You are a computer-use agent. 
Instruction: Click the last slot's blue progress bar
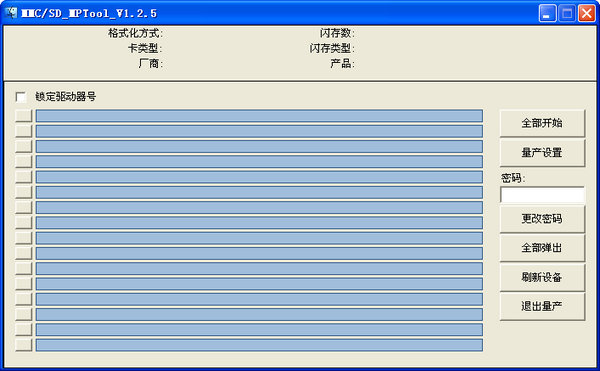click(x=259, y=345)
